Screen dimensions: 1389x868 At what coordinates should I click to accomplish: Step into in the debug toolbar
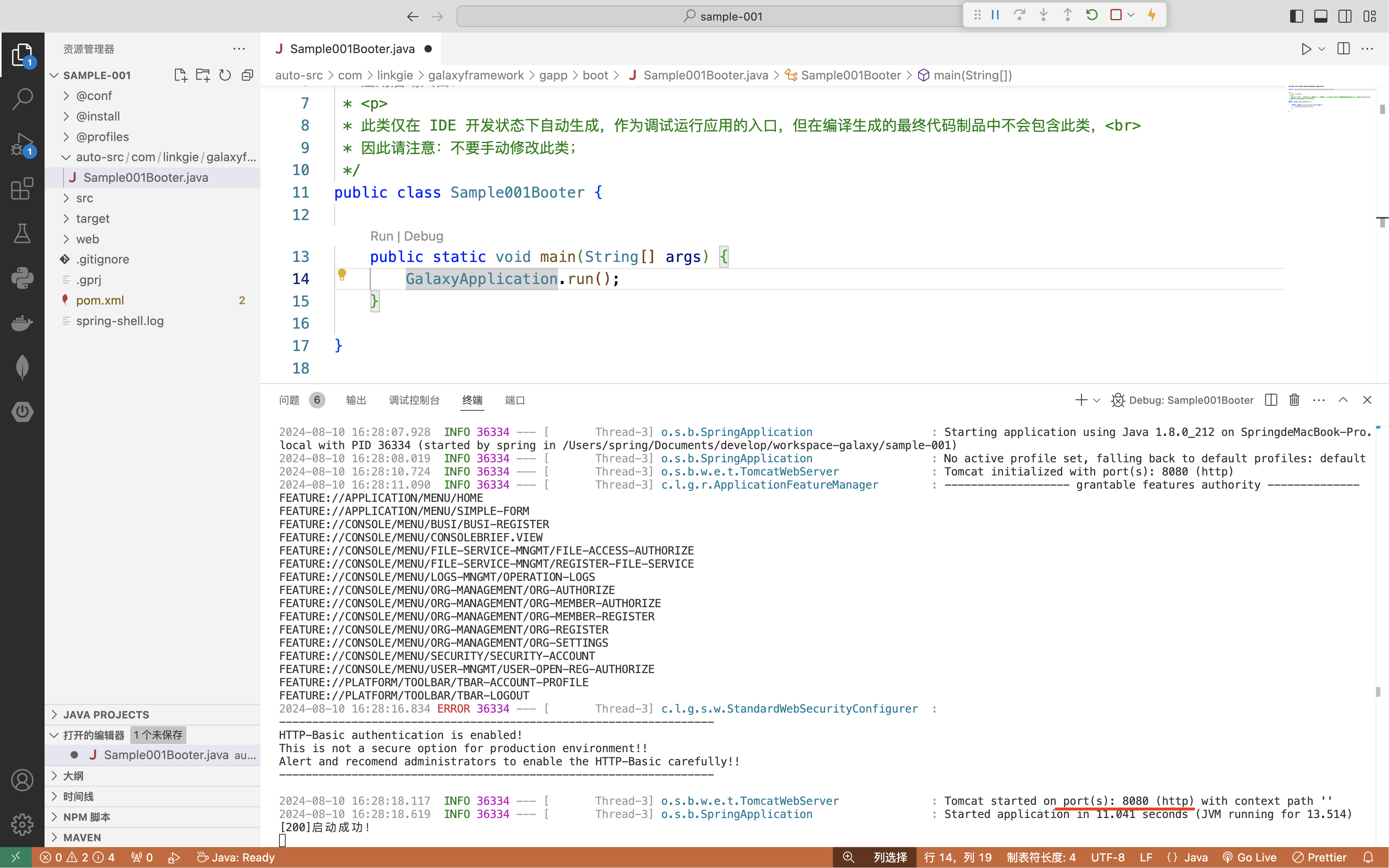(1043, 15)
